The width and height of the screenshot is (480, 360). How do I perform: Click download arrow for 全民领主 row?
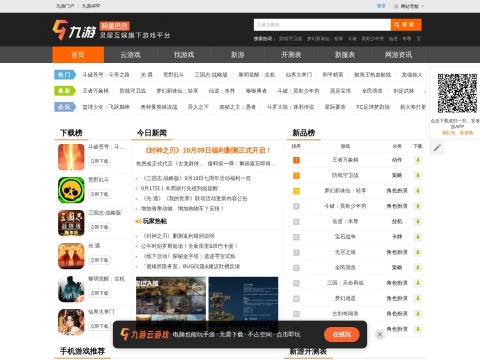pyautogui.click(x=418, y=267)
